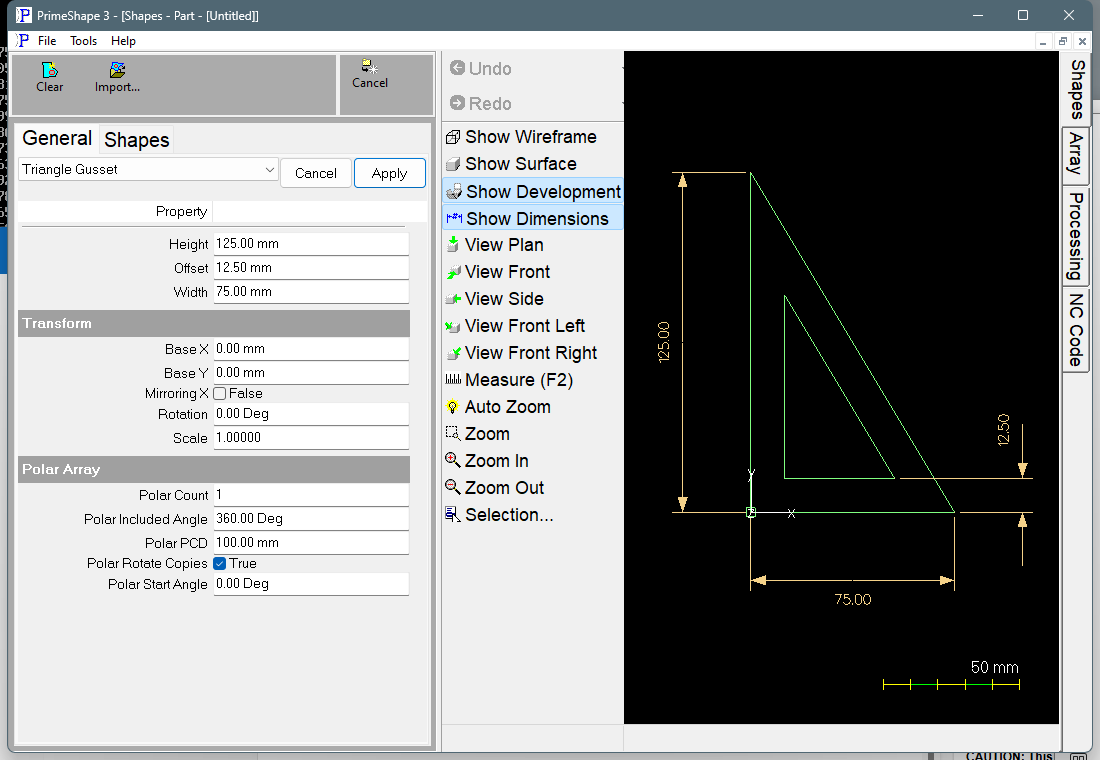The image size is (1100, 760).
Task: Switch to View Front
Action: pos(498,272)
